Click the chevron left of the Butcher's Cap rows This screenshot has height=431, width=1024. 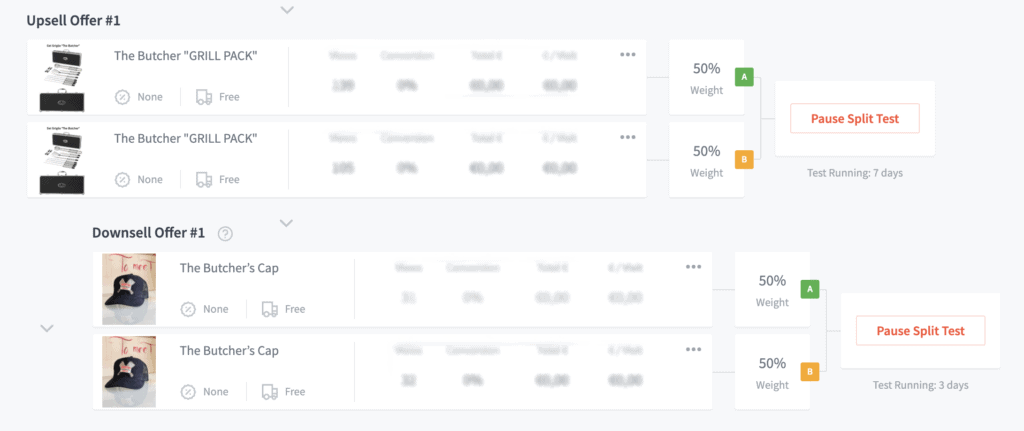point(46,328)
